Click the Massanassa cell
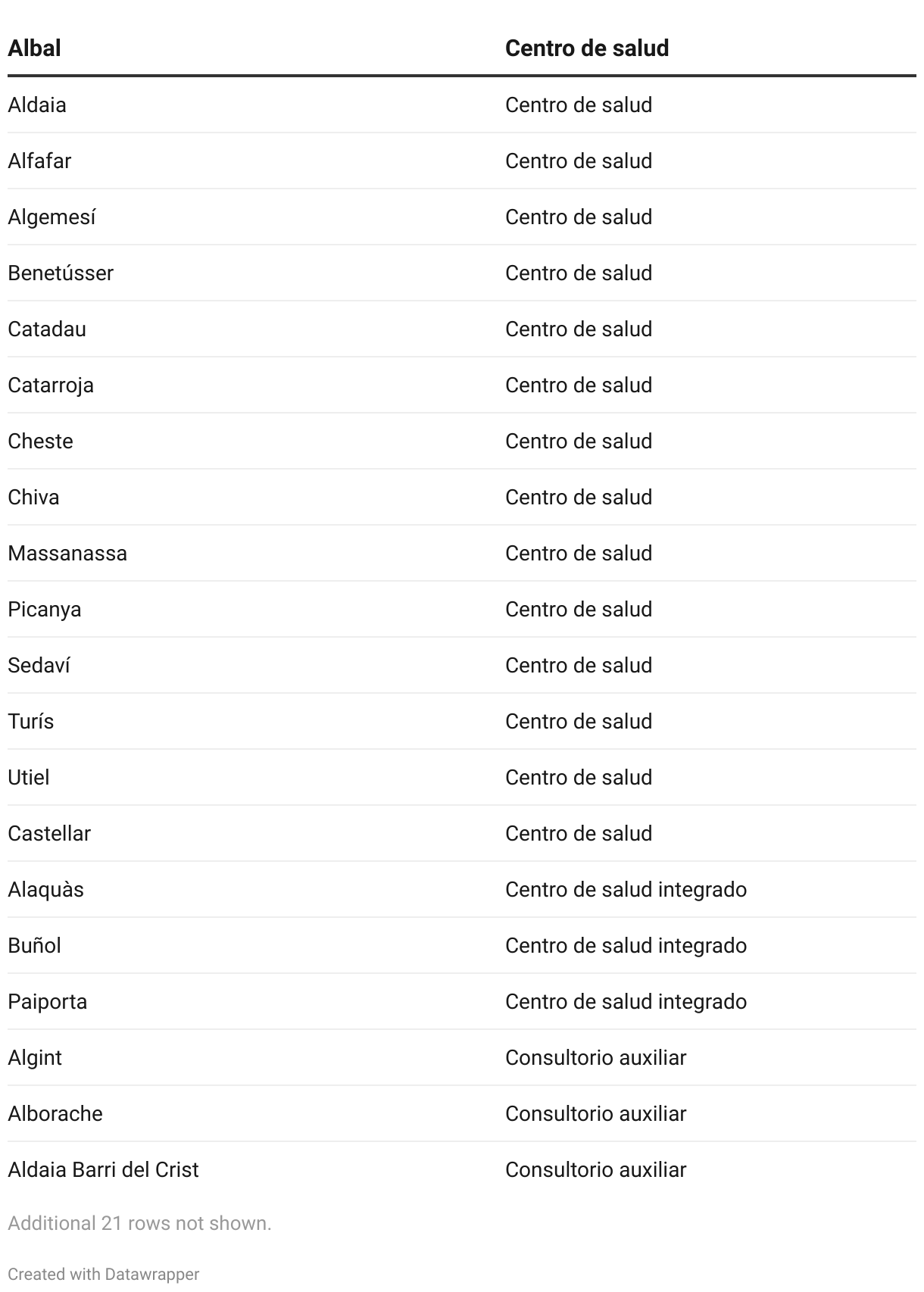 (x=67, y=553)
